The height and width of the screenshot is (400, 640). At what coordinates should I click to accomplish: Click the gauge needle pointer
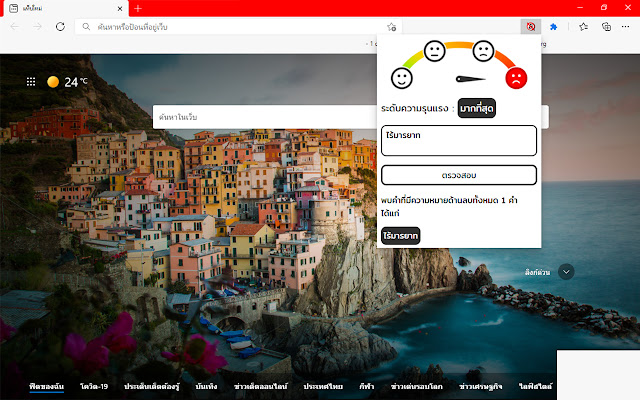pos(470,79)
